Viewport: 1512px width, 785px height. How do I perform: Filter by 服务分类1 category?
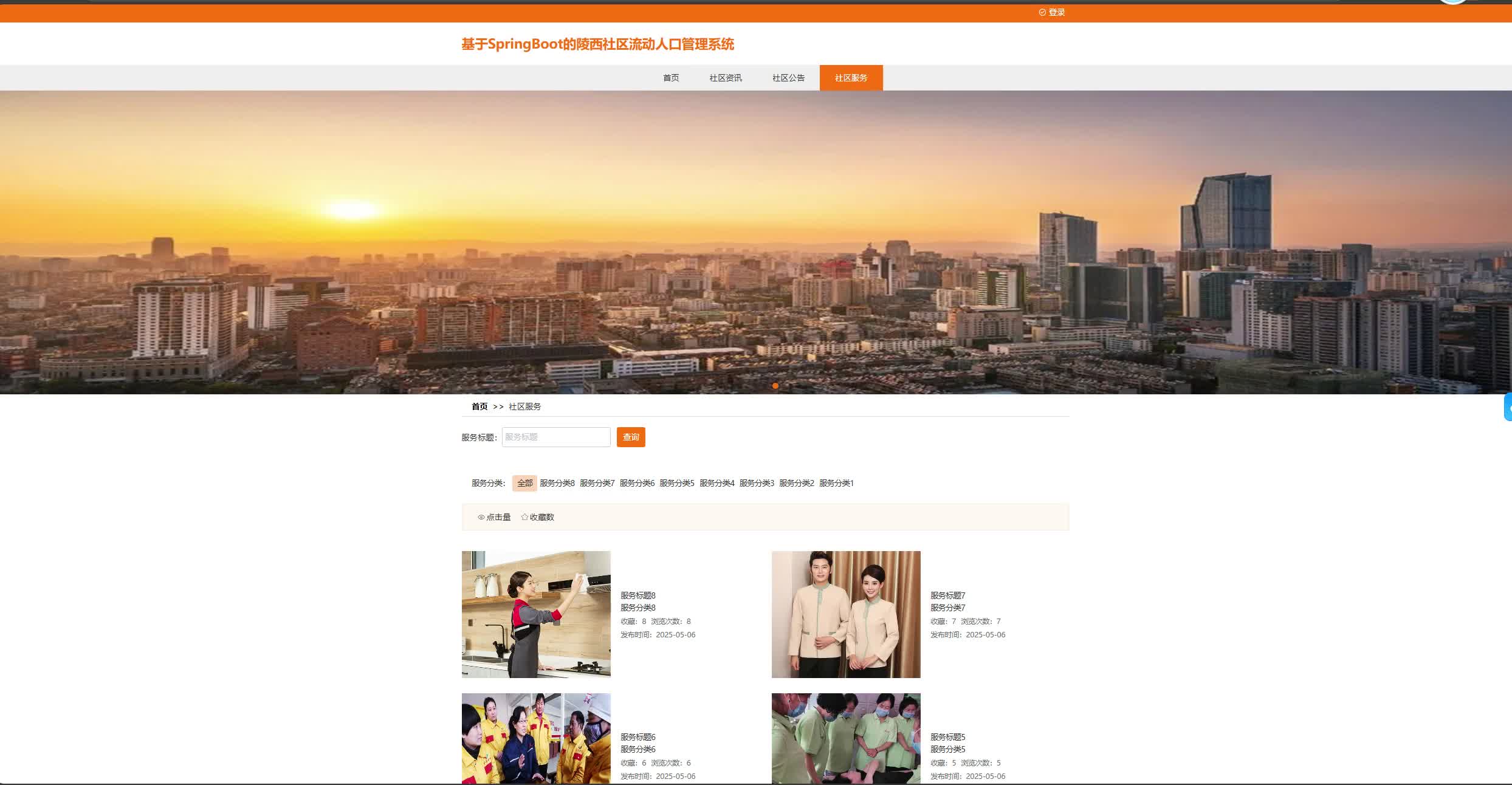click(836, 483)
